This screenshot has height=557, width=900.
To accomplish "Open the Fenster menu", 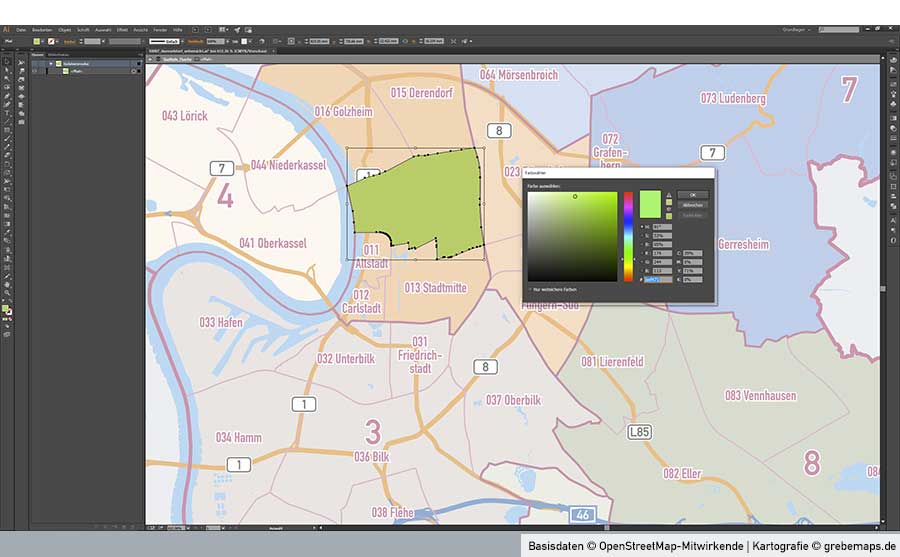I will point(160,30).
